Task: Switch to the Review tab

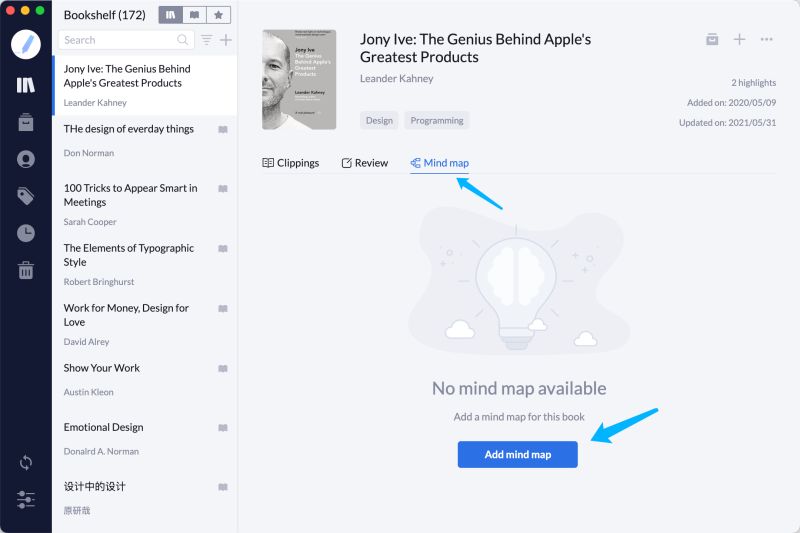Action: [x=364, y=163]
